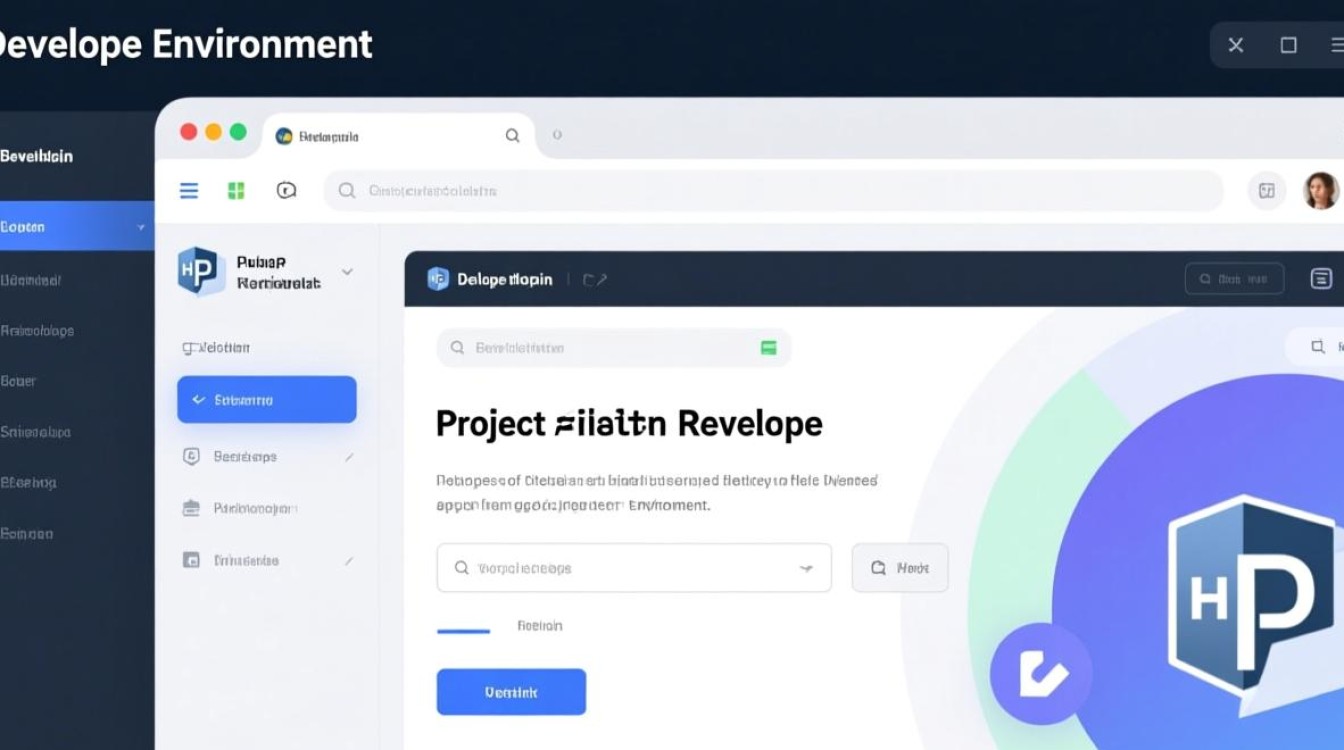Screen dimensions: 1344x750
Task: Open the blue hamburger menu in toolbar
Action: coord(189,190)
